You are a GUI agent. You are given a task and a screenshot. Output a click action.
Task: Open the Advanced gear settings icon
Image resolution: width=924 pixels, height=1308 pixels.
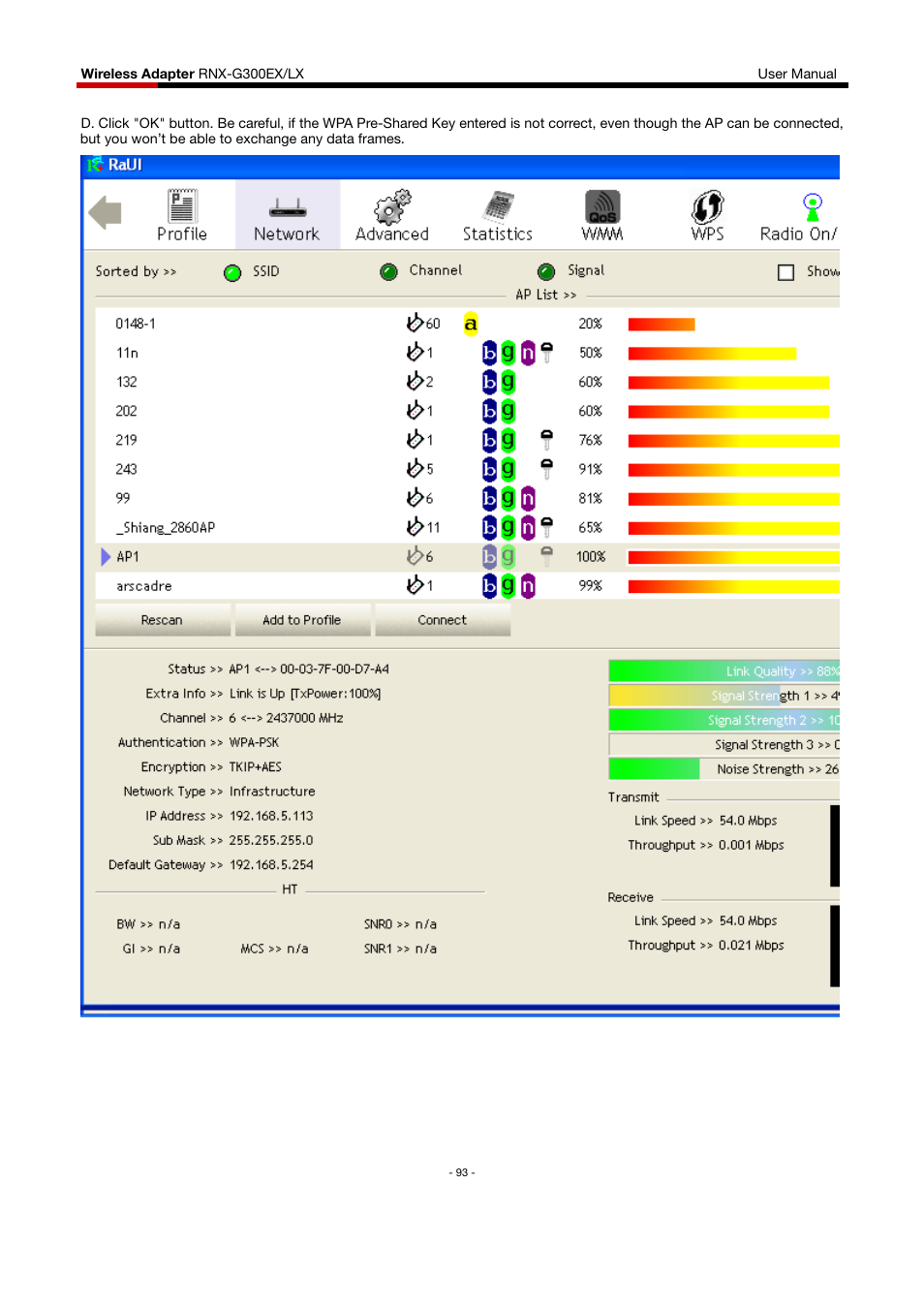pyautogui.click(x=393, y=206)
